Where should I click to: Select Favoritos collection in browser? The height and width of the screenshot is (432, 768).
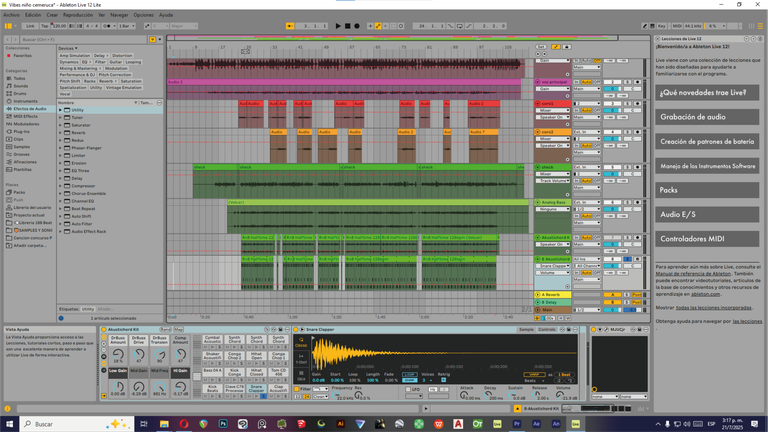[23, 56]
